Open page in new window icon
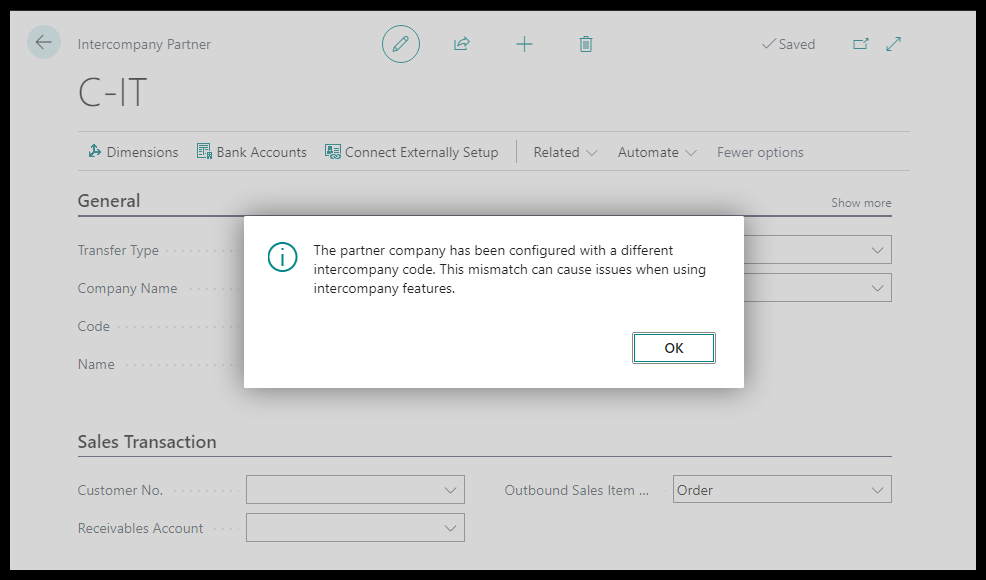The image size is (986, 580). (860, 44)
